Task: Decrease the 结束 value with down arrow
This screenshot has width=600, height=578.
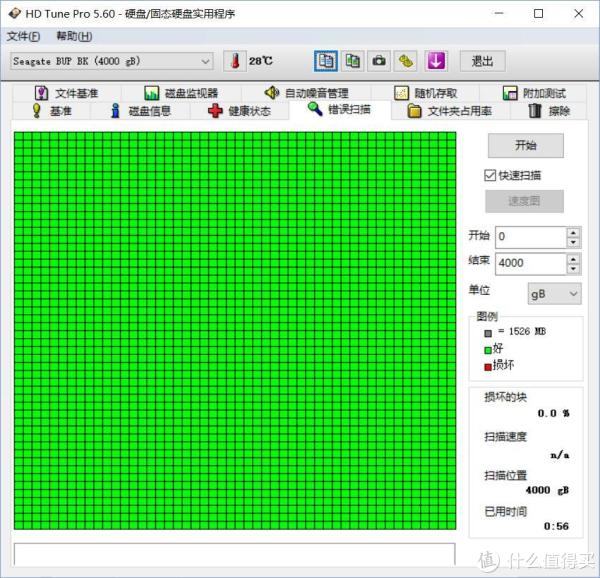Action: pyautogui.click(x=573, y=269)
